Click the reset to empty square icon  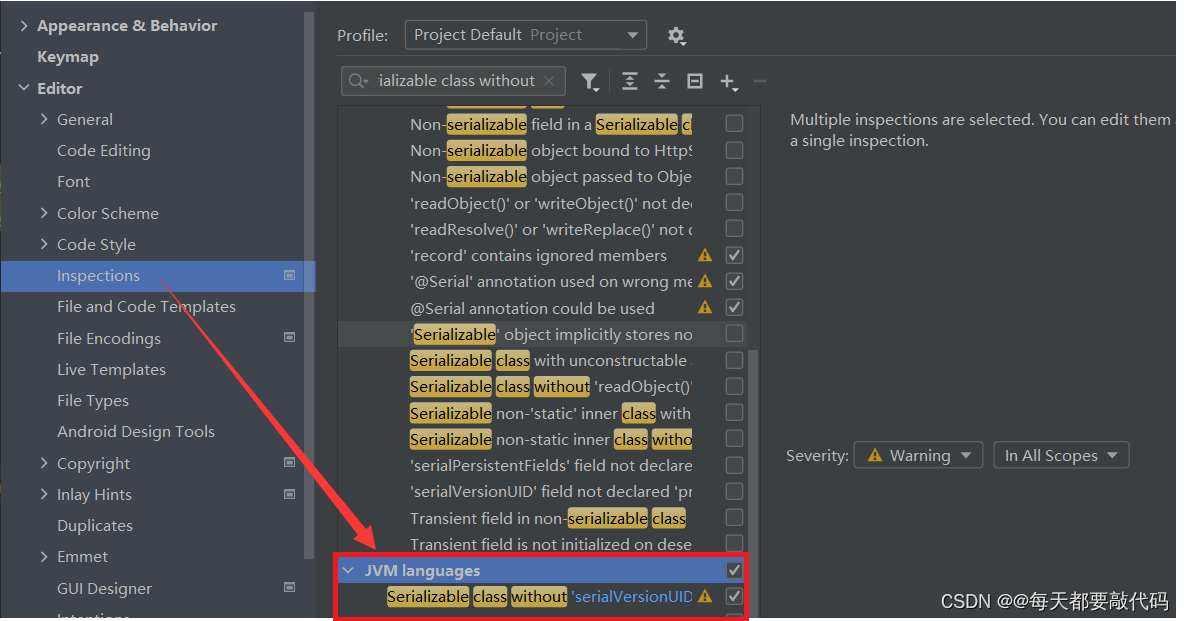tap(695, 82)
